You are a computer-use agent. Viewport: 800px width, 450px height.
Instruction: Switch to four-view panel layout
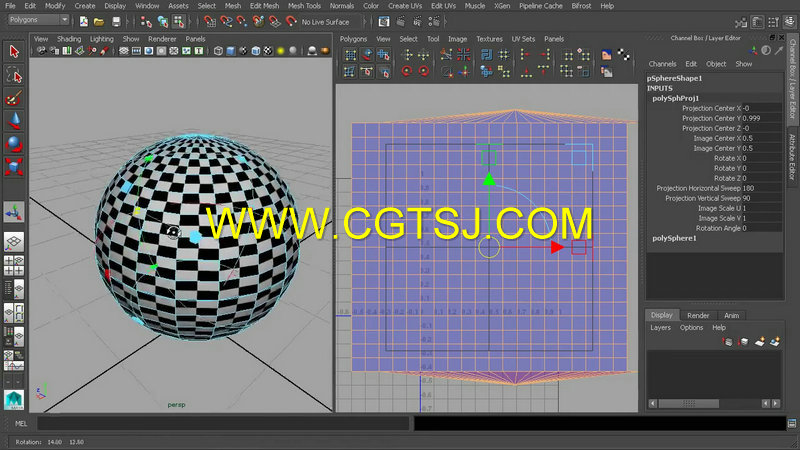14,266
